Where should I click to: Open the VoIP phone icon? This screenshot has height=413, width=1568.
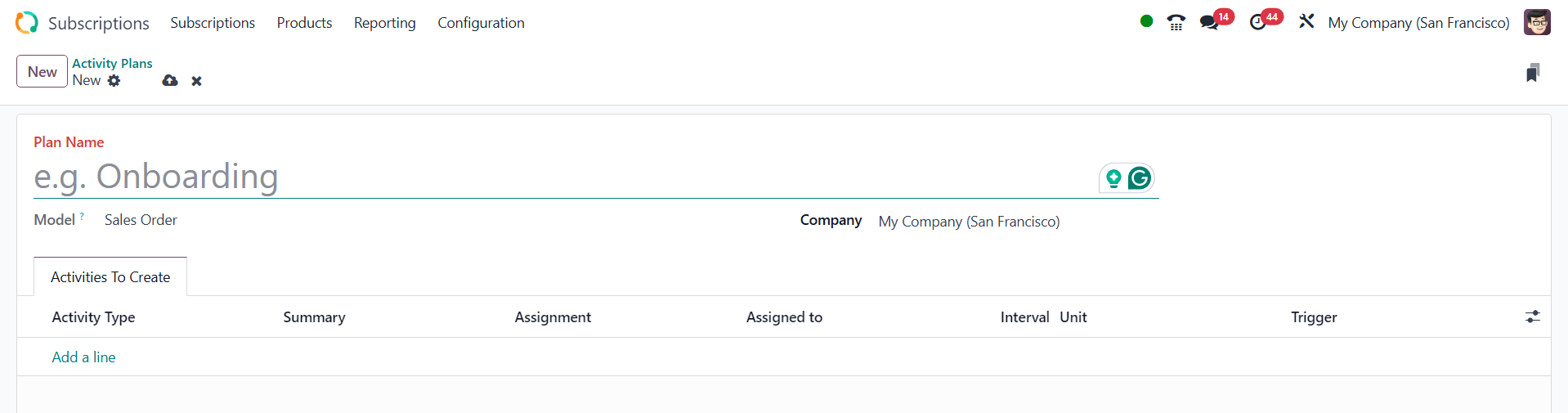pos(1176,23)
